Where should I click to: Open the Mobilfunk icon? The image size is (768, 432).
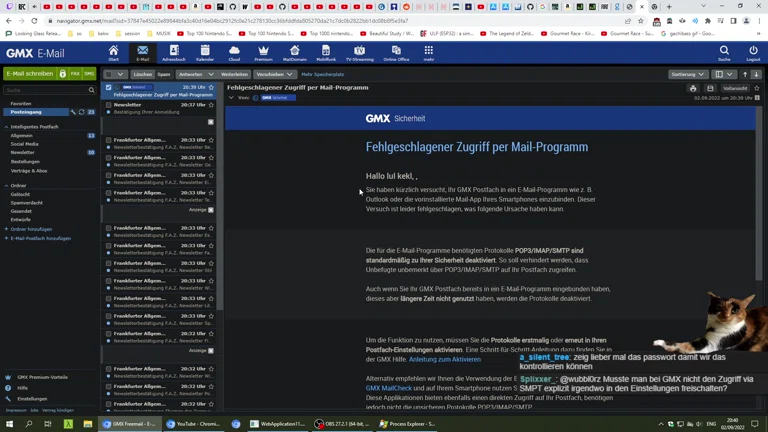(x=326, y=53)
